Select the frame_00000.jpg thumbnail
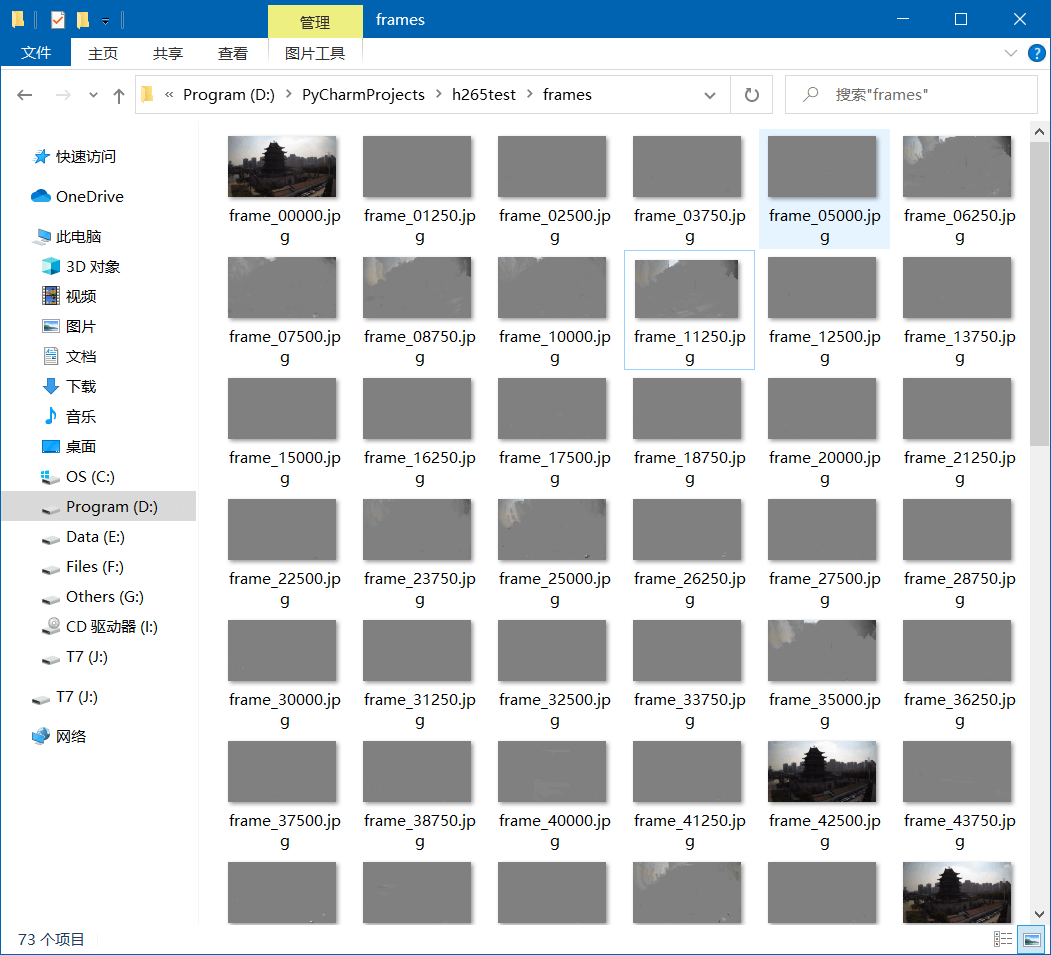The height and width of the screenshot is (955, 1051). pyautogui.click(x=282, y=166)
